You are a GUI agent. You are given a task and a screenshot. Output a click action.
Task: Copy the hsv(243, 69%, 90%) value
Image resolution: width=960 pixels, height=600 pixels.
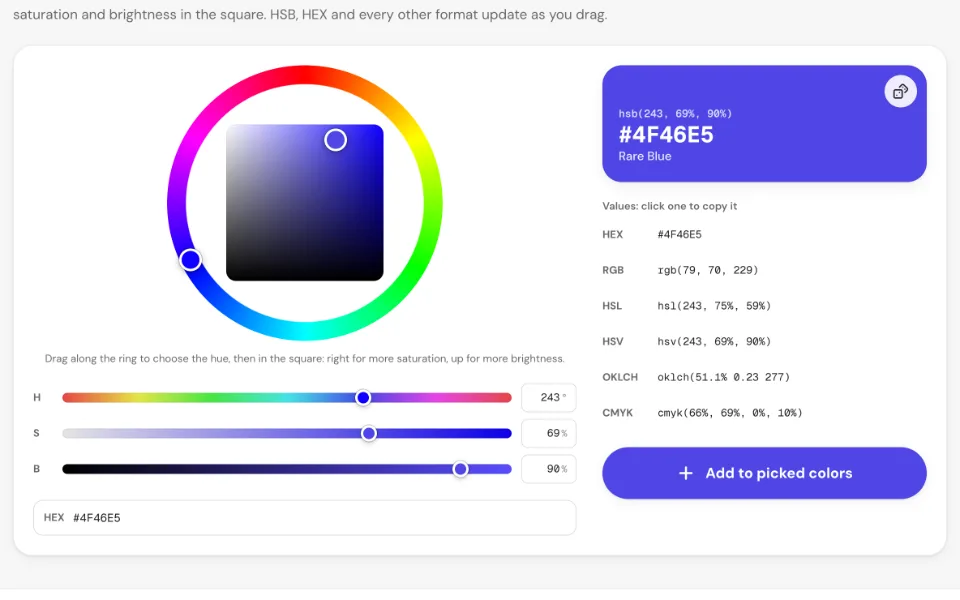coord(714,341)
